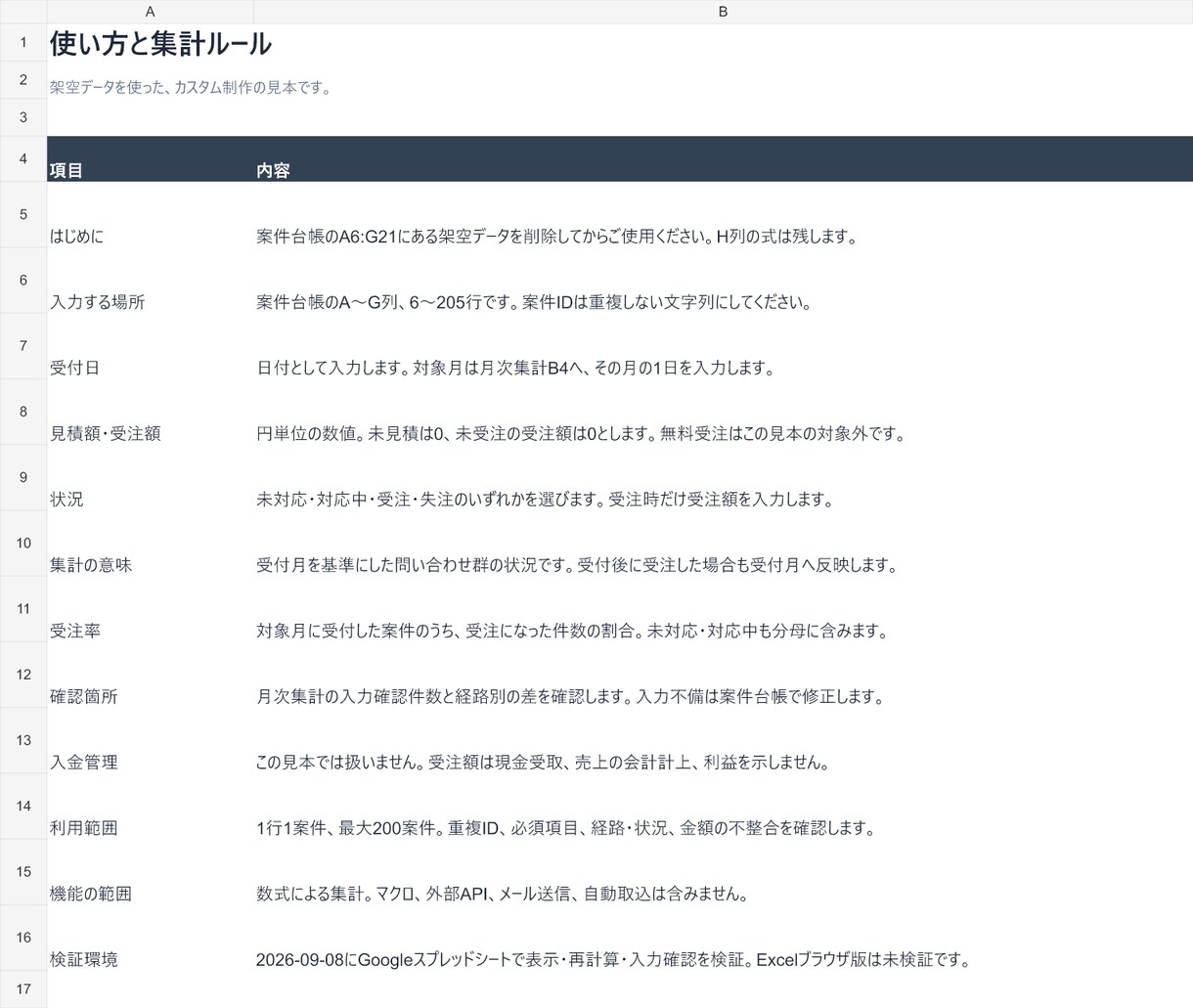Select the 確認箇所 cell
Image resolution: width=1193 pixels, height=1008 pixels.
(150, 675)
